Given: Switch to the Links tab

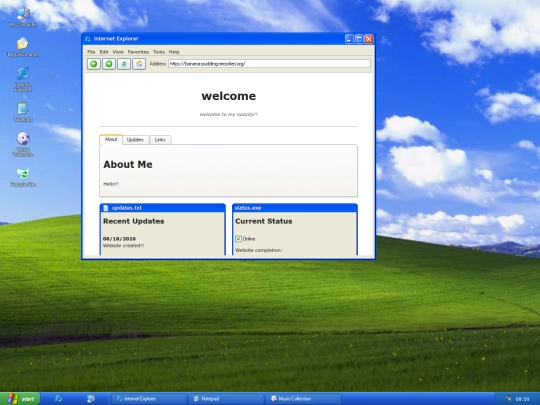Looking at the screenshot, I should (x=160, y=139).
